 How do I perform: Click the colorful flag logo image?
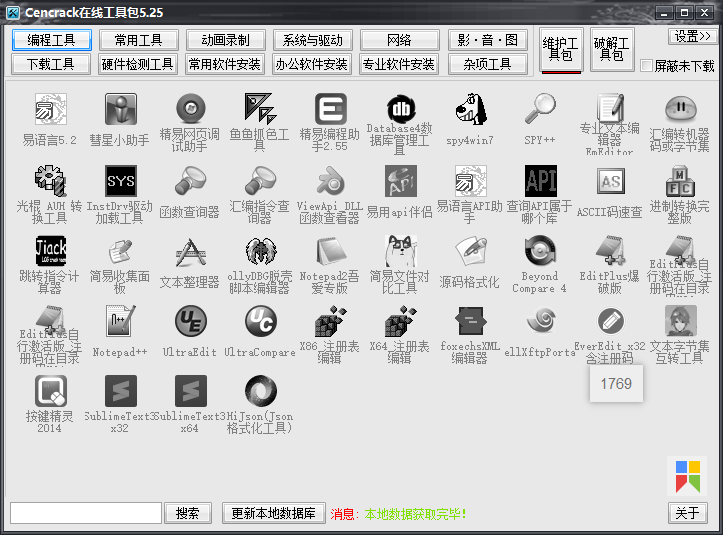pos(687,476)
